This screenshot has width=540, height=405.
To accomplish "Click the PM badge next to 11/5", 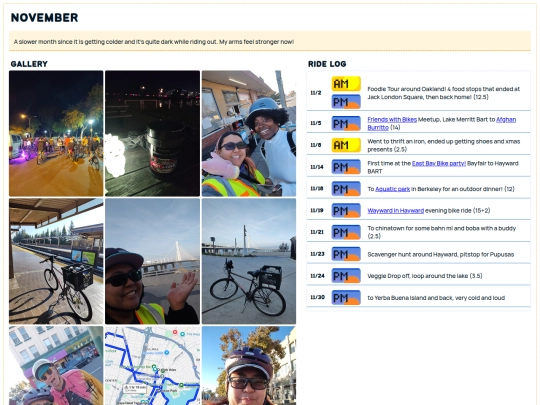I will (x=346, y=123).
